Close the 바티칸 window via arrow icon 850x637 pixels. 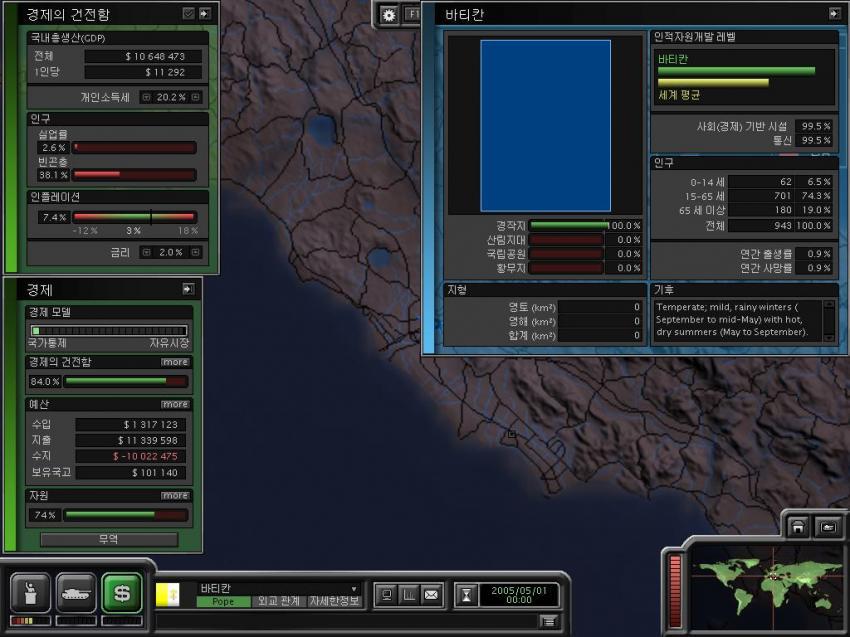click(835, 14)
